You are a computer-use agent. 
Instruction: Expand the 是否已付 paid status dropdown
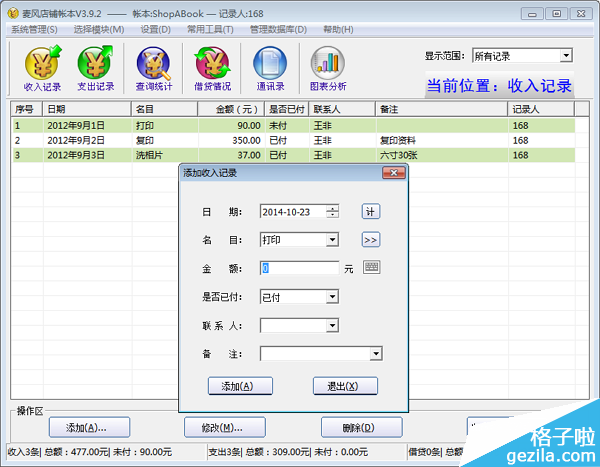(x=332, y=297)
